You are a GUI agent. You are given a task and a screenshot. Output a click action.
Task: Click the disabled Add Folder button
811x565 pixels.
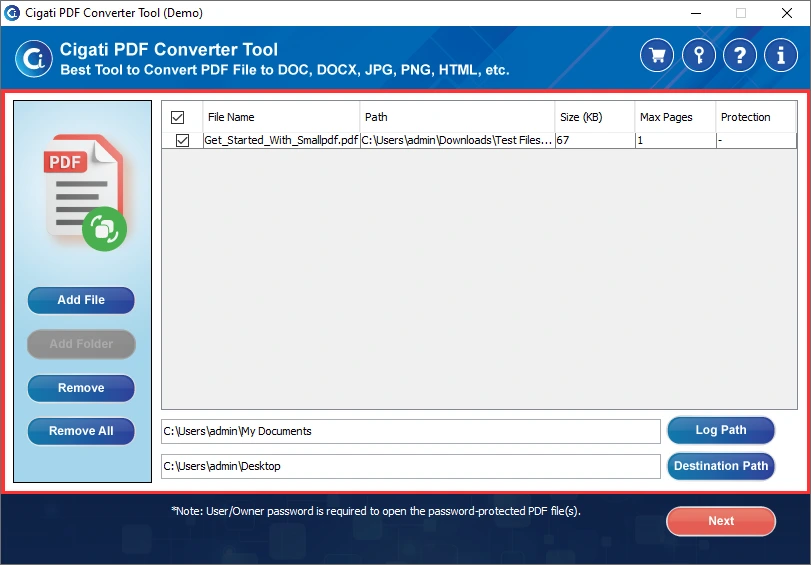click(x=81, y=344)
